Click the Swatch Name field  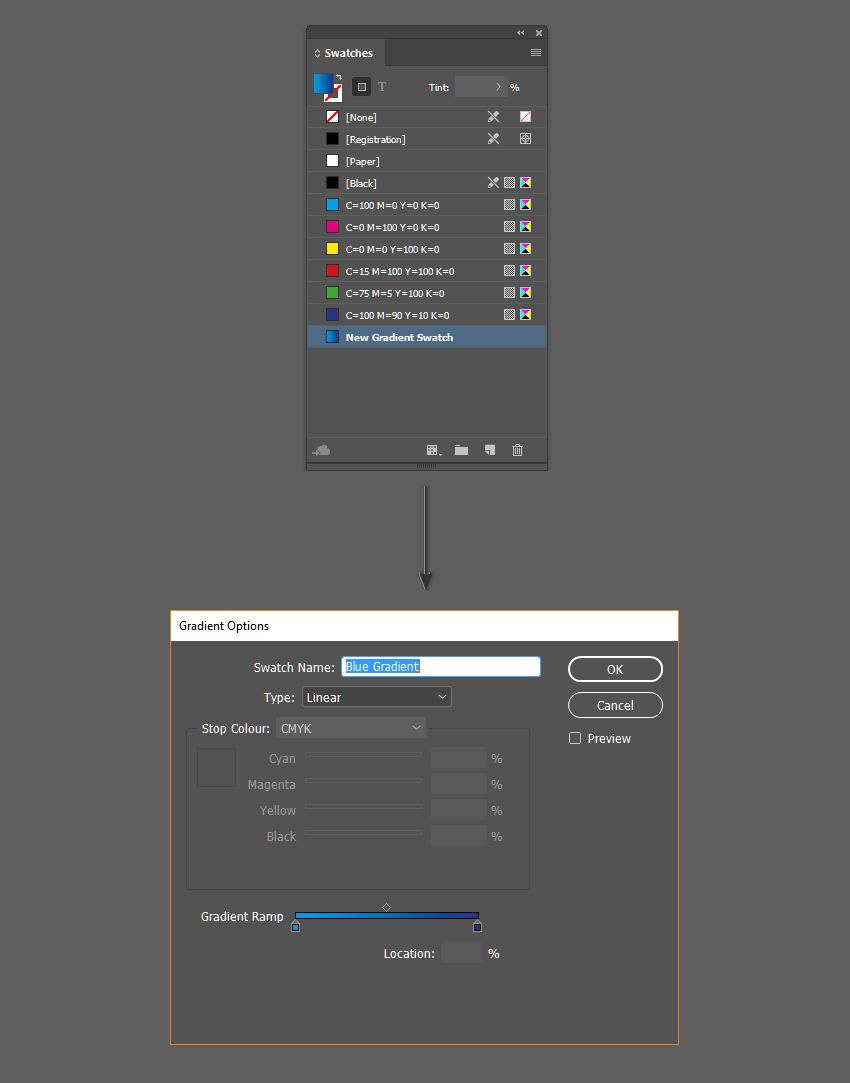pyautogui.click(x=441, y=667)
